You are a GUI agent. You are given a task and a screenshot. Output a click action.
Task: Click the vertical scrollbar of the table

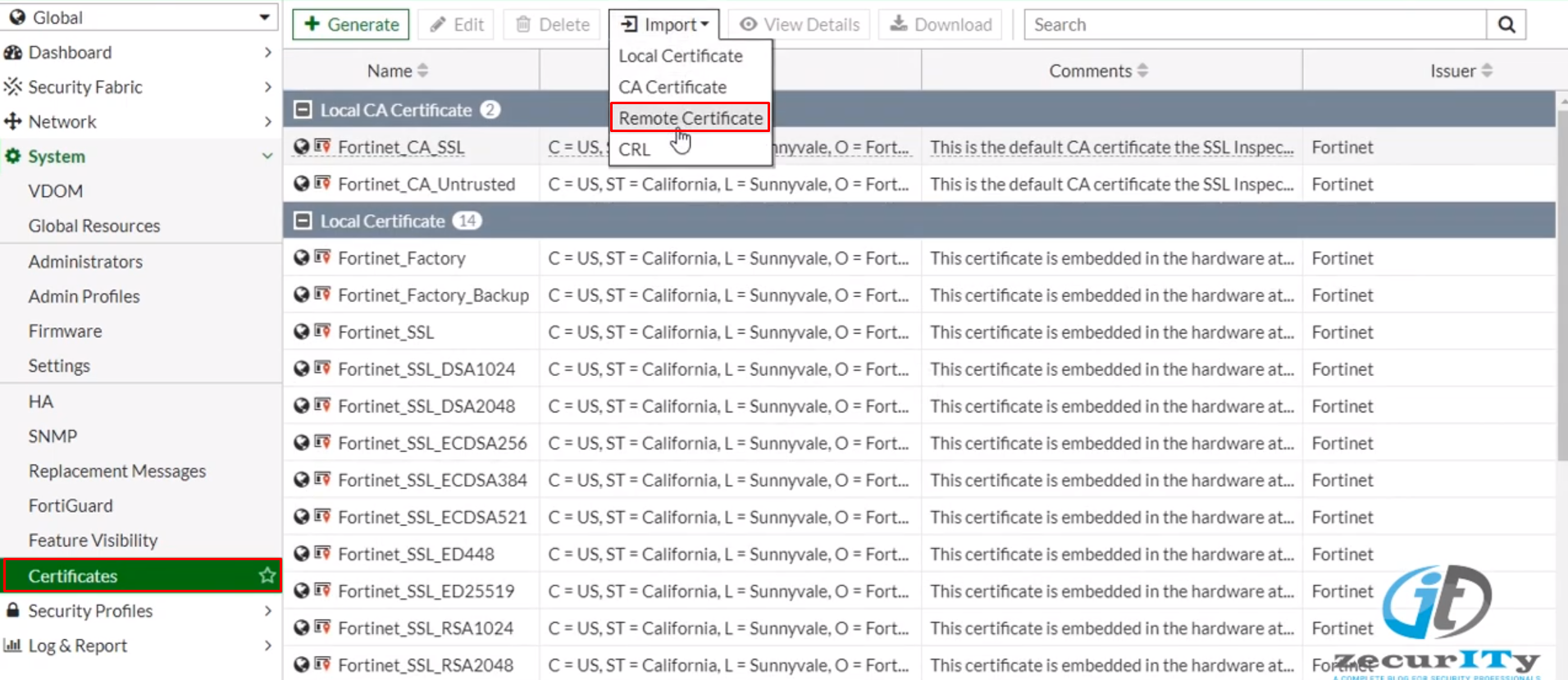[1561, 287]
